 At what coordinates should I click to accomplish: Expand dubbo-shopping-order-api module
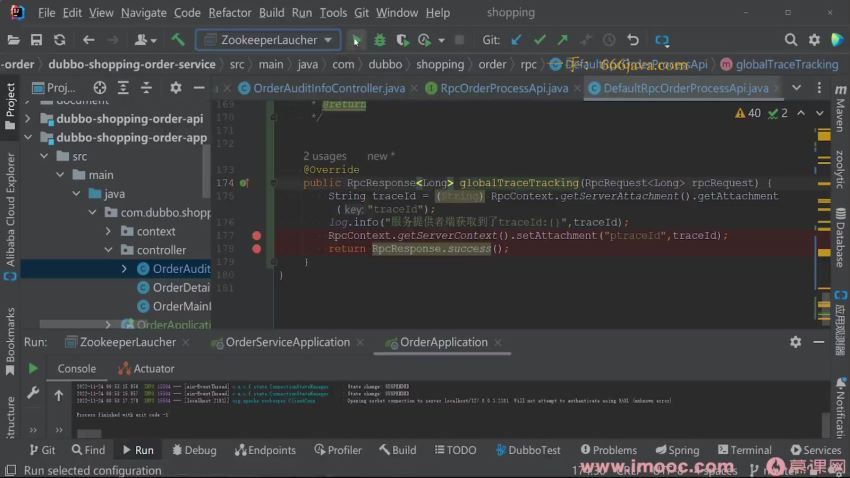coord(28,119)
